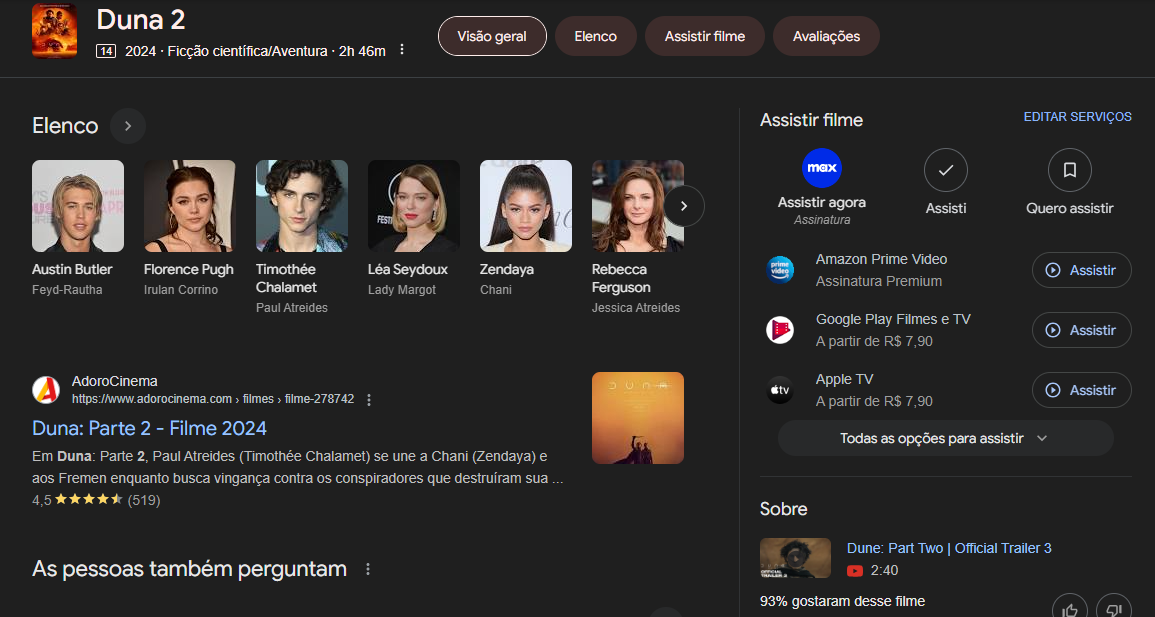Mark the movie as Assisti
This screenshot has height=617, width=1155.
(946, 170)
